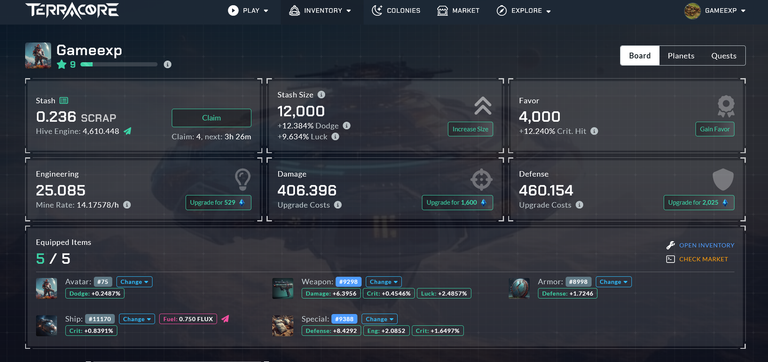Click the Armor item thumbnail

[519, 288]
